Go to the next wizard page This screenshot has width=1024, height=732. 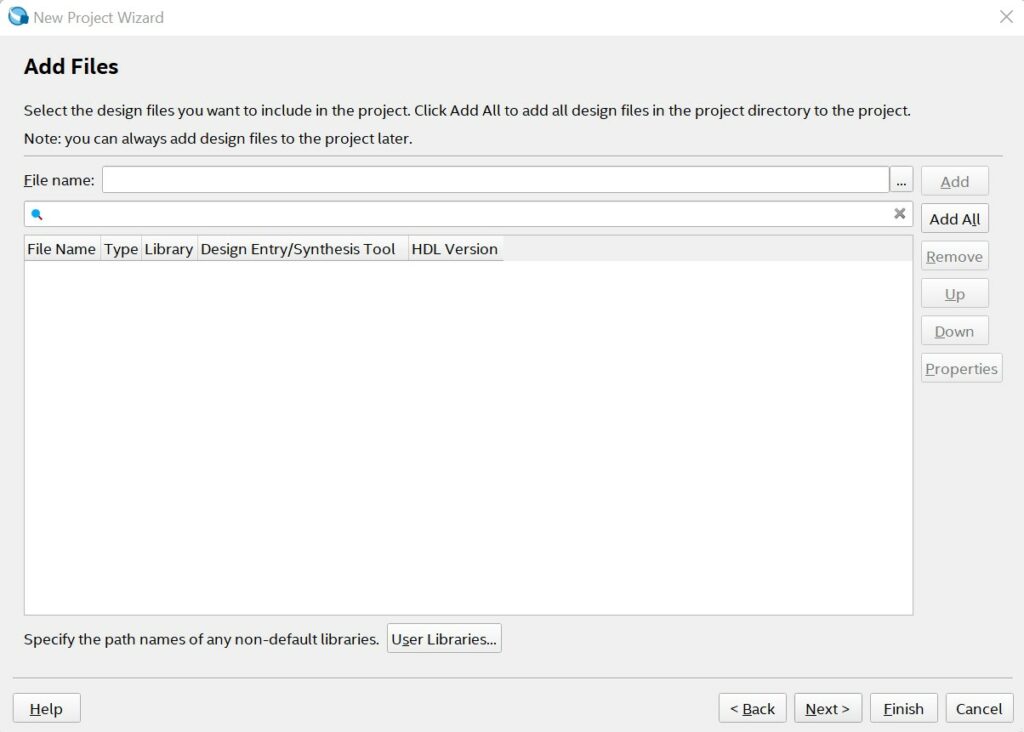[x=827, y=709]
